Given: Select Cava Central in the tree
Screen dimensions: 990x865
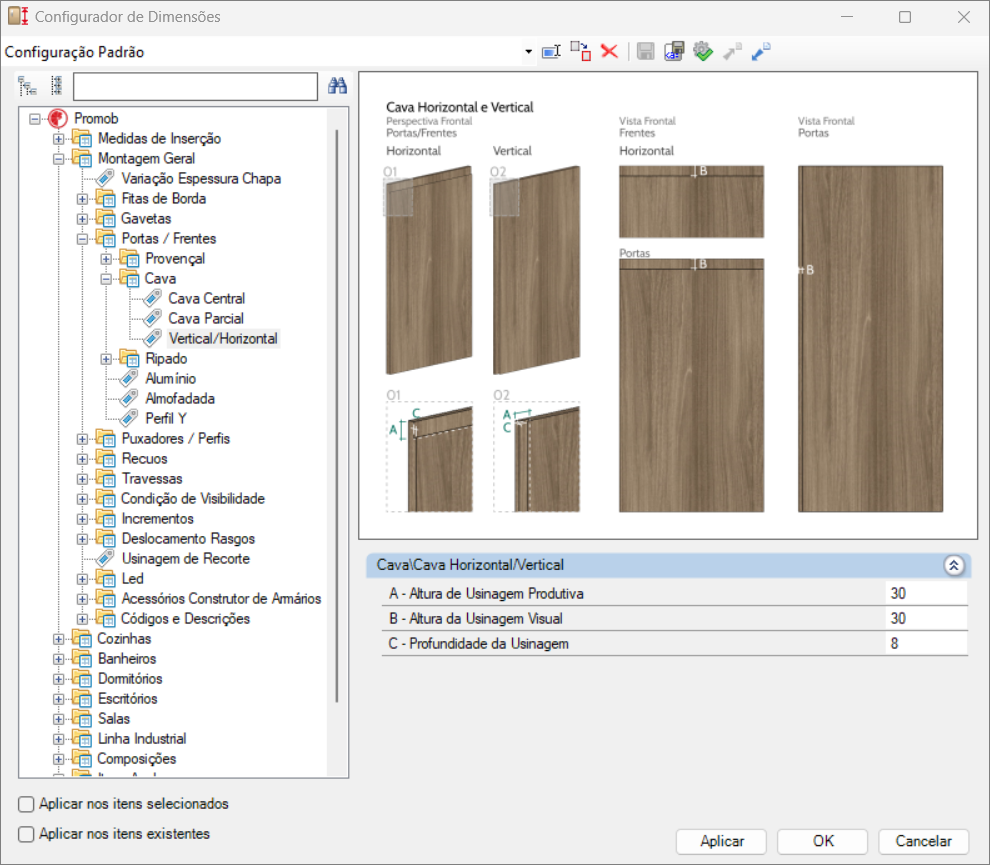Looking at the screenshot, I should point(206,298).
